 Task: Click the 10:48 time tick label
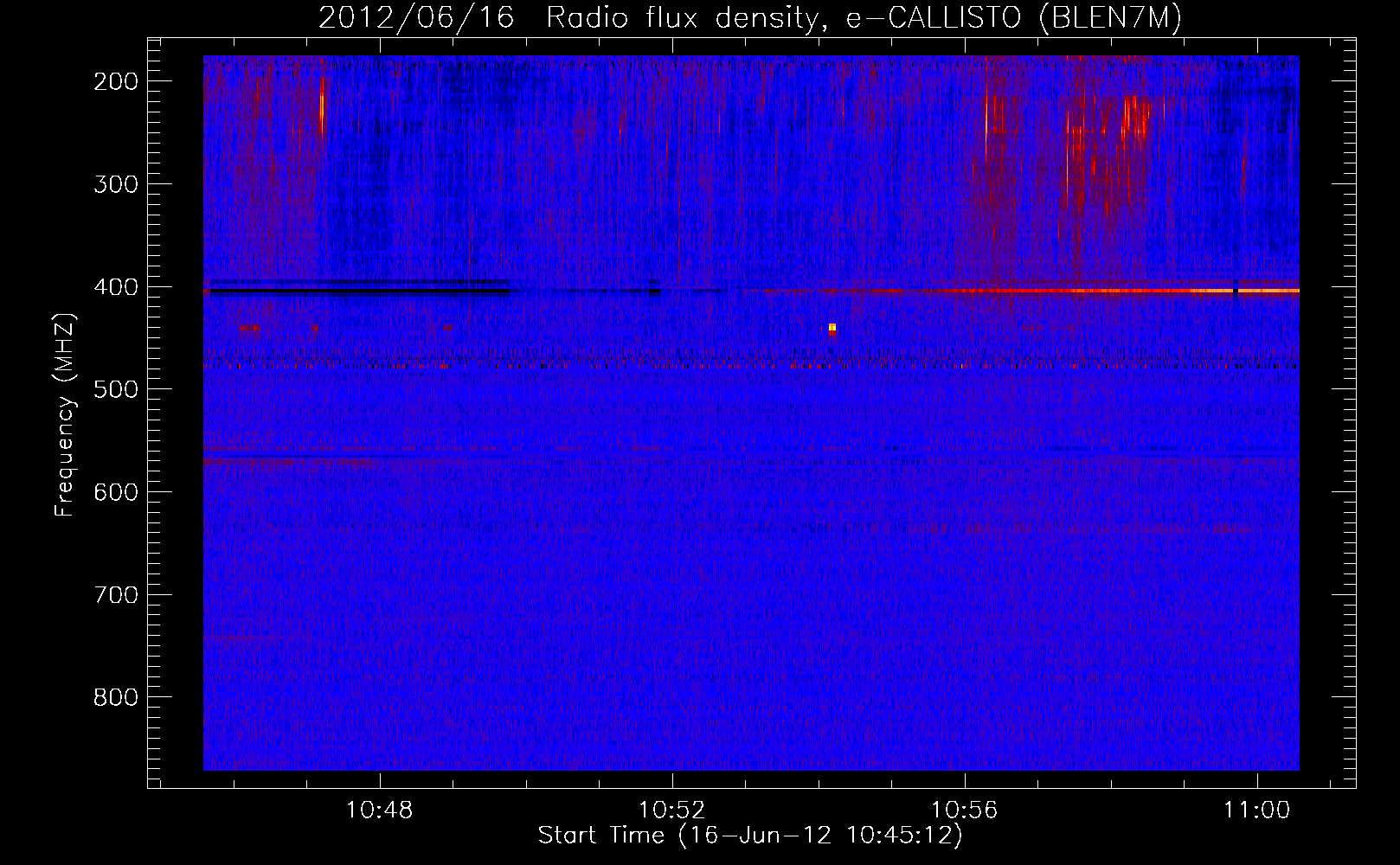tap(380, 810)
